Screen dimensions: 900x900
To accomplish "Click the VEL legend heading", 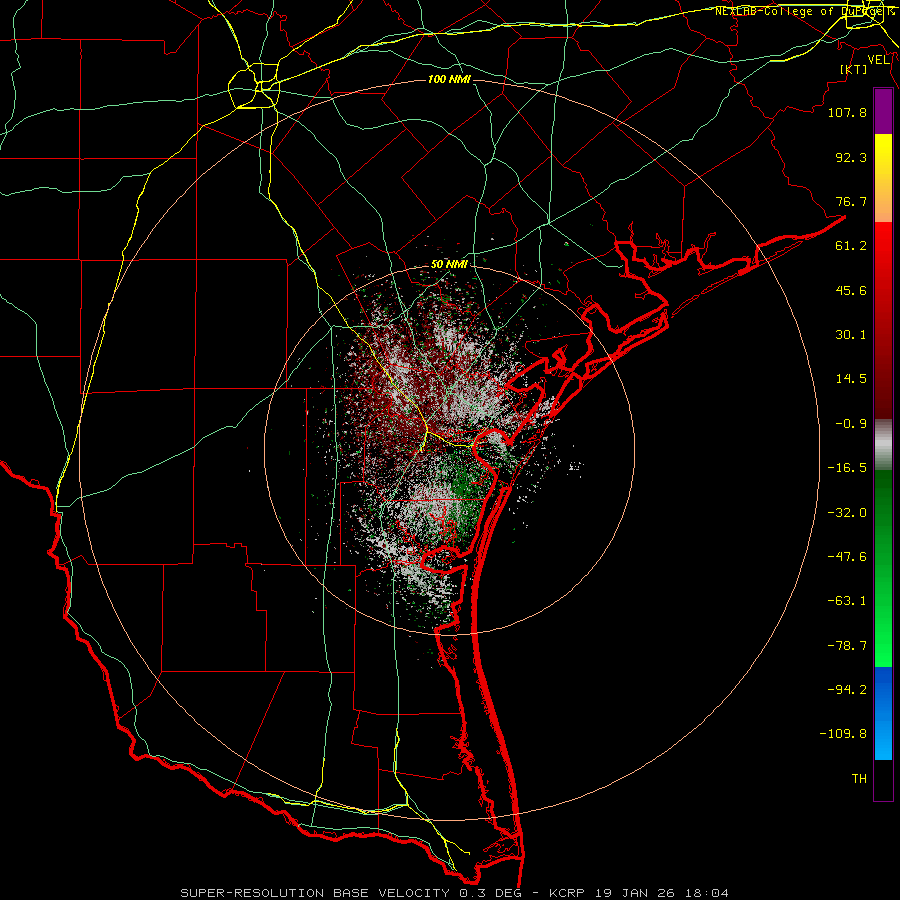I will click(x=879, y=59).
